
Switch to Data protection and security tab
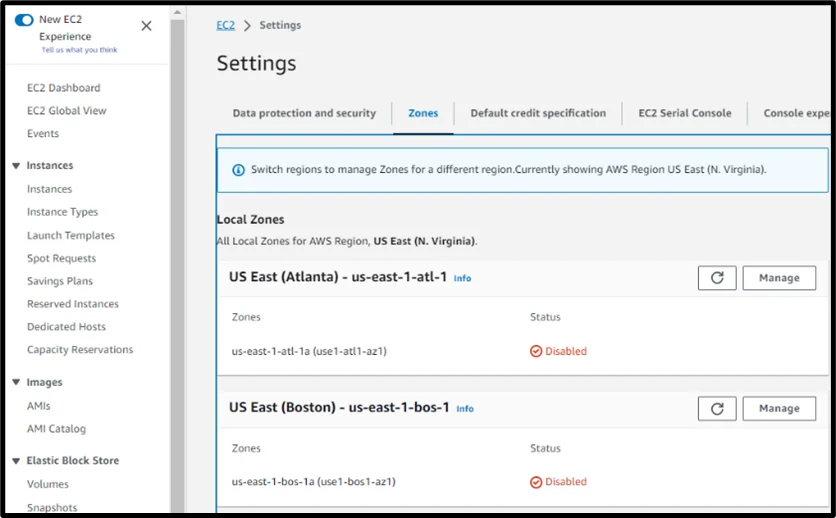[x=304, y=113]
